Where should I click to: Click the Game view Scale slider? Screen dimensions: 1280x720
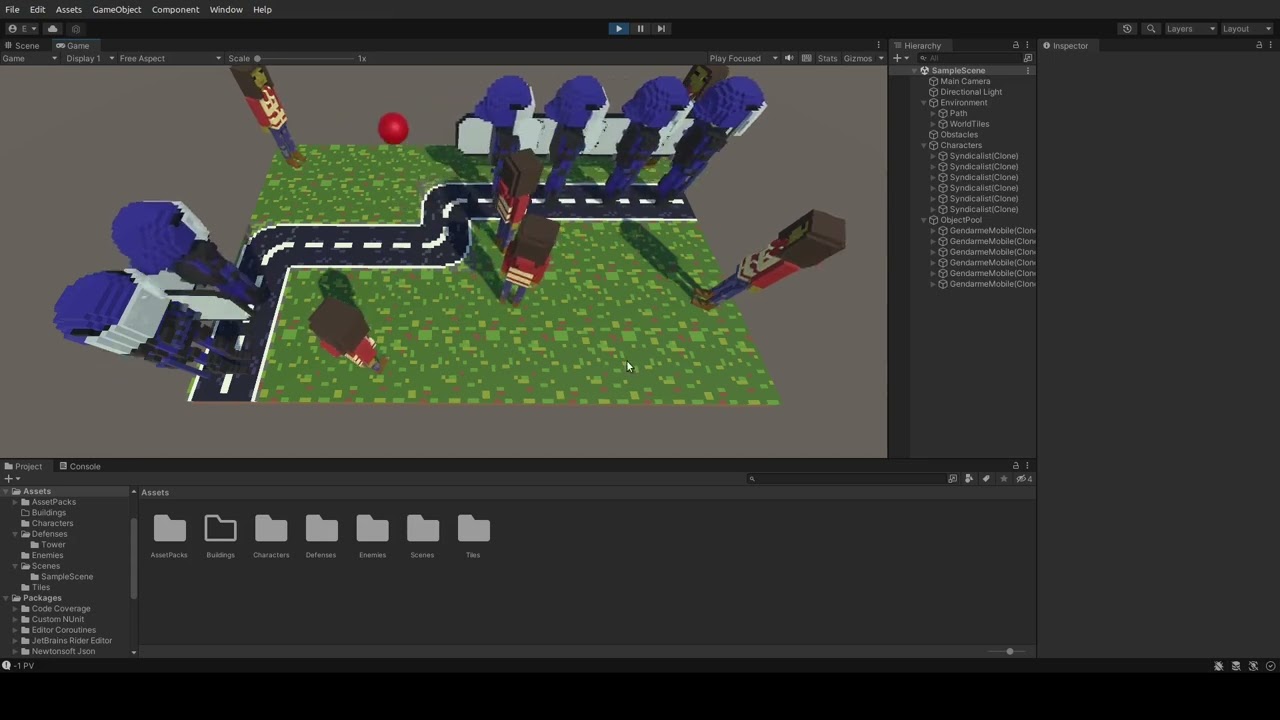pyautogui.click(x=305, y=59)
